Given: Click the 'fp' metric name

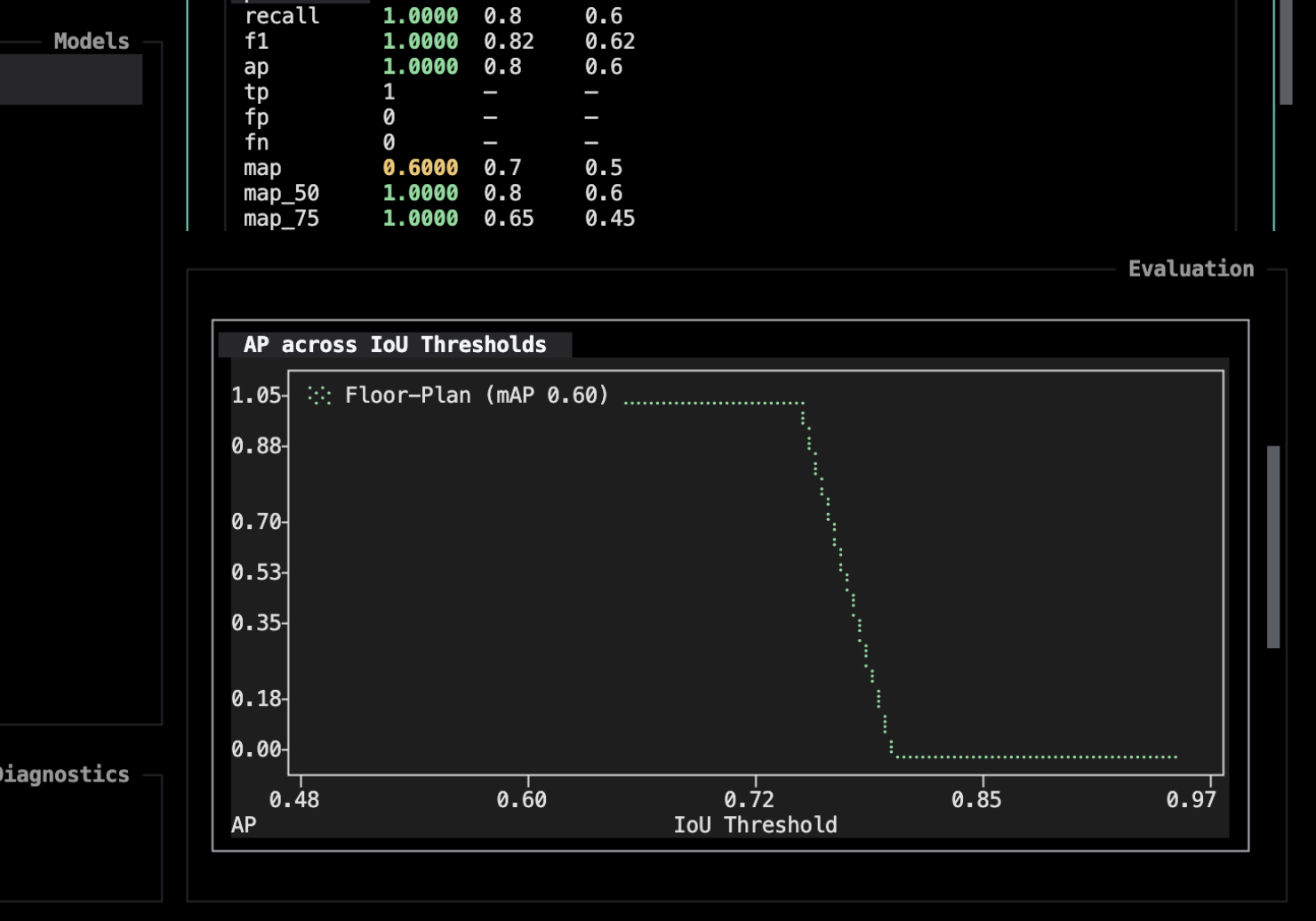Looking at the screenshot, I should [256, 117].
